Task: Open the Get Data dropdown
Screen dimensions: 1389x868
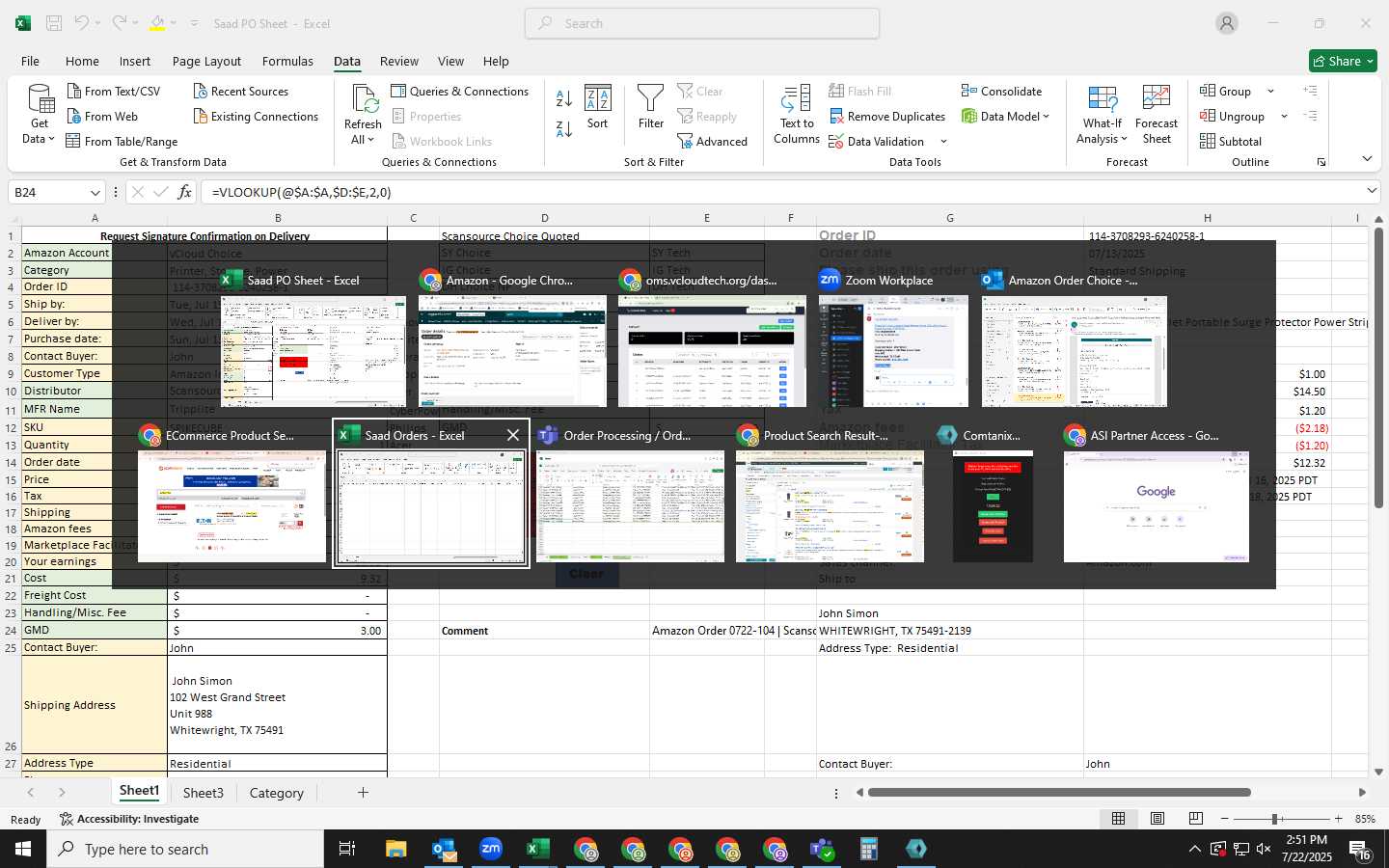Action: point(40,116)
